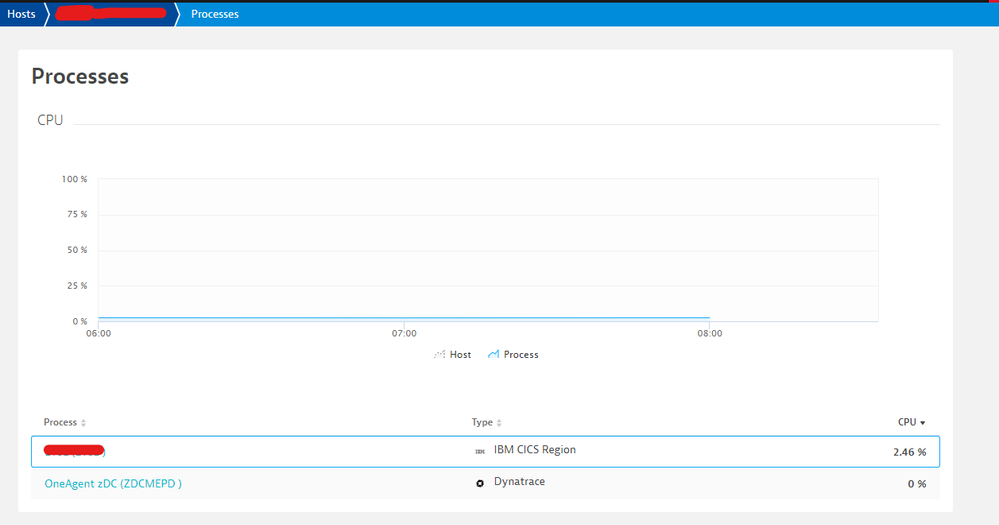Toggle the Host series legend icon
Screen dimensions: 999x525
439,354
